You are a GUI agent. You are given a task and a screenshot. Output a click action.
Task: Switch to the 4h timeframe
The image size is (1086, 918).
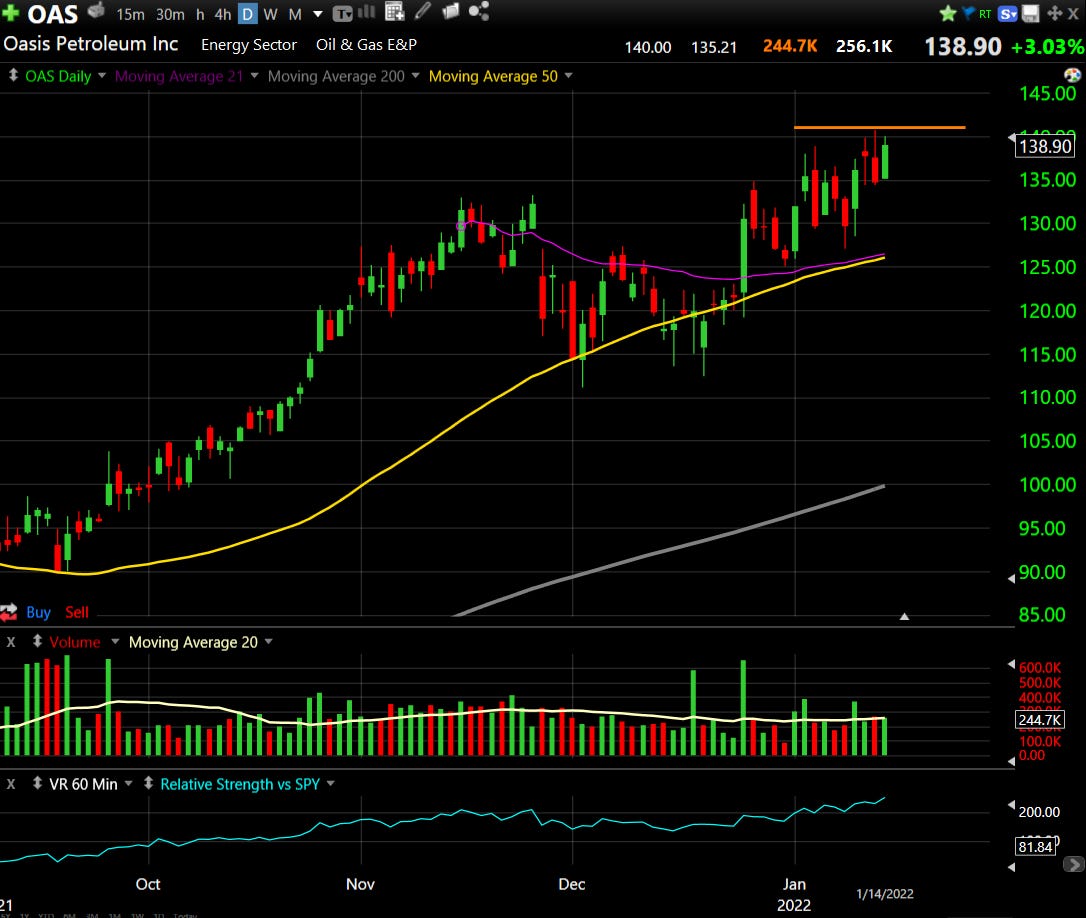coord(223,15)
